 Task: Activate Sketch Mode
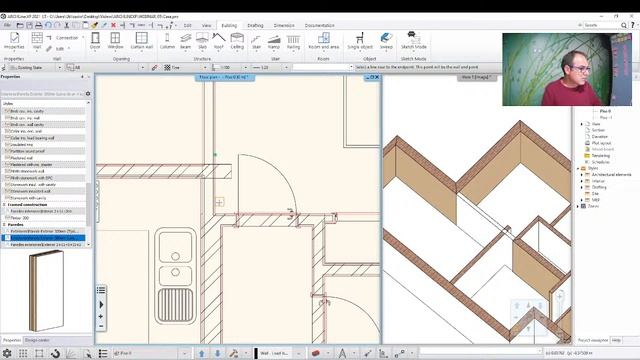[413, 41]
